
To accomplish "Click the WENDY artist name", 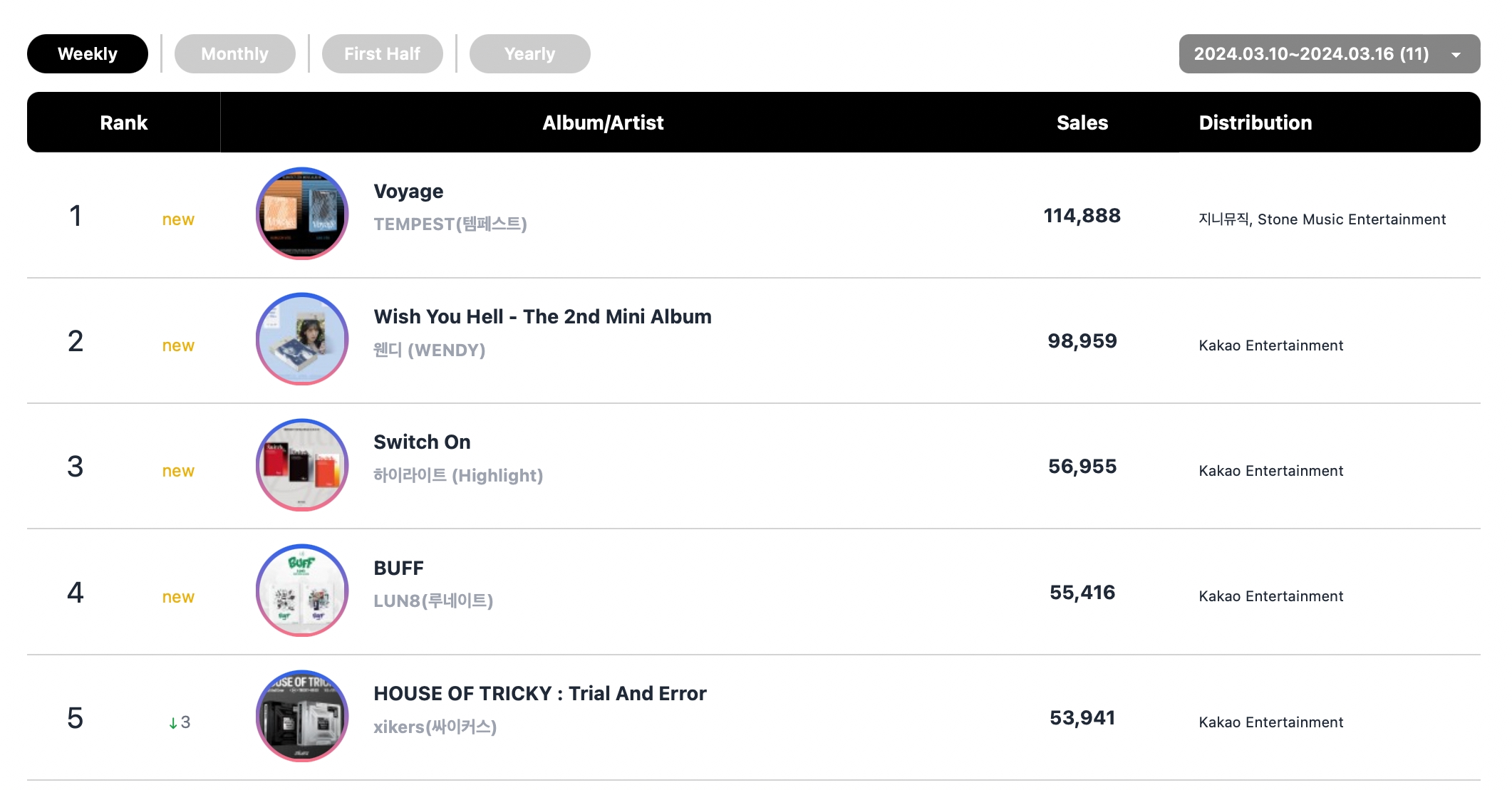I will (429, 350).
